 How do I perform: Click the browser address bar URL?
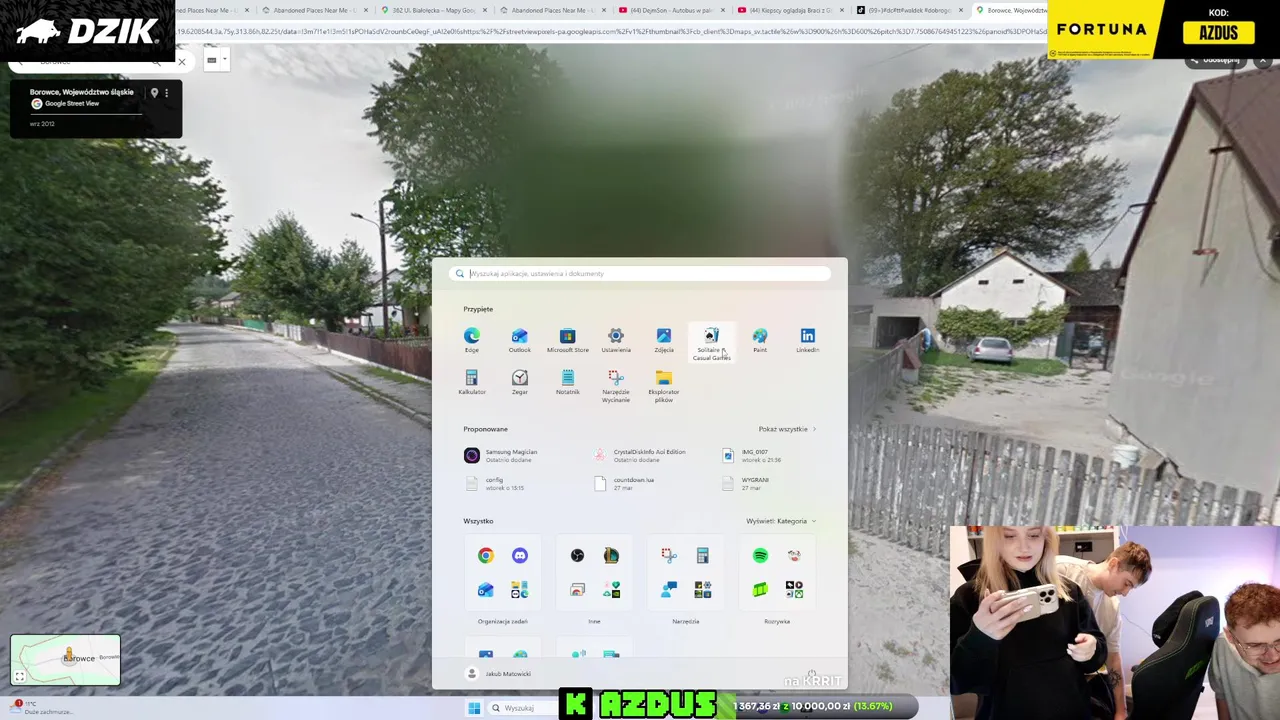(610, 31)
